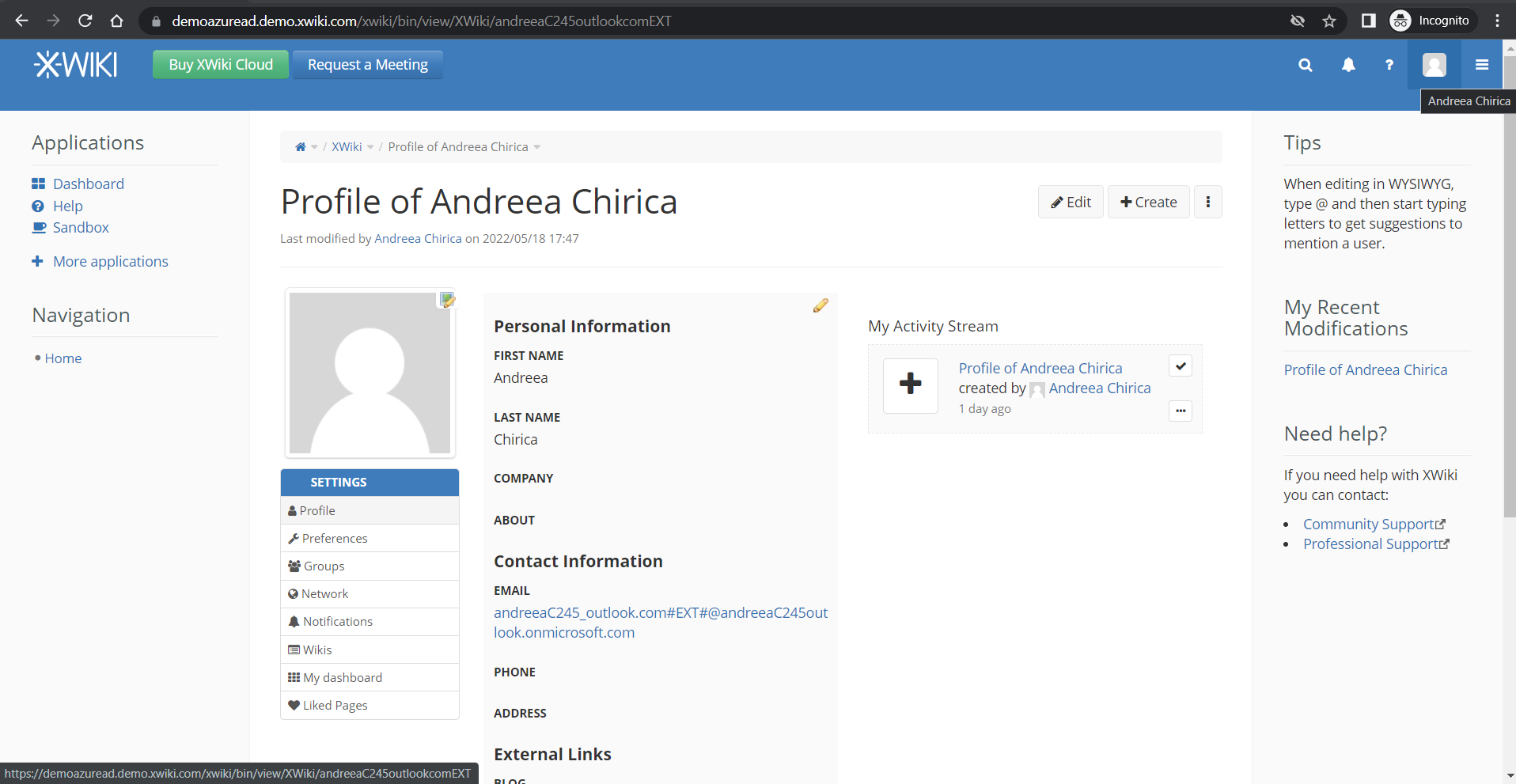
Task: Open the Groups settings tab
Action: point(370,566)
